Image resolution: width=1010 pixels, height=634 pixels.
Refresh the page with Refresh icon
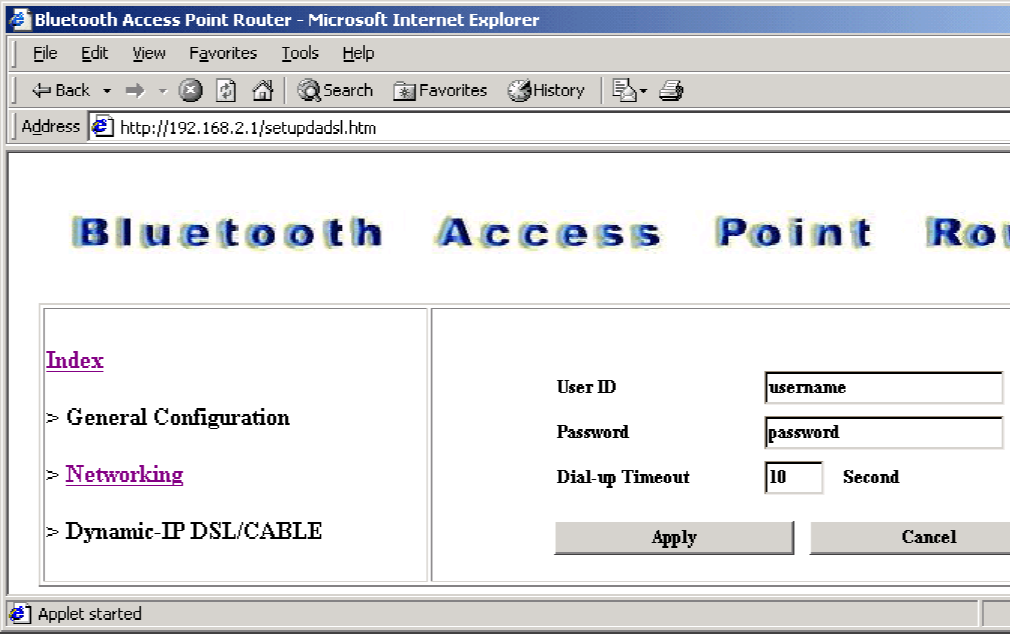click(x=225, y=91)
